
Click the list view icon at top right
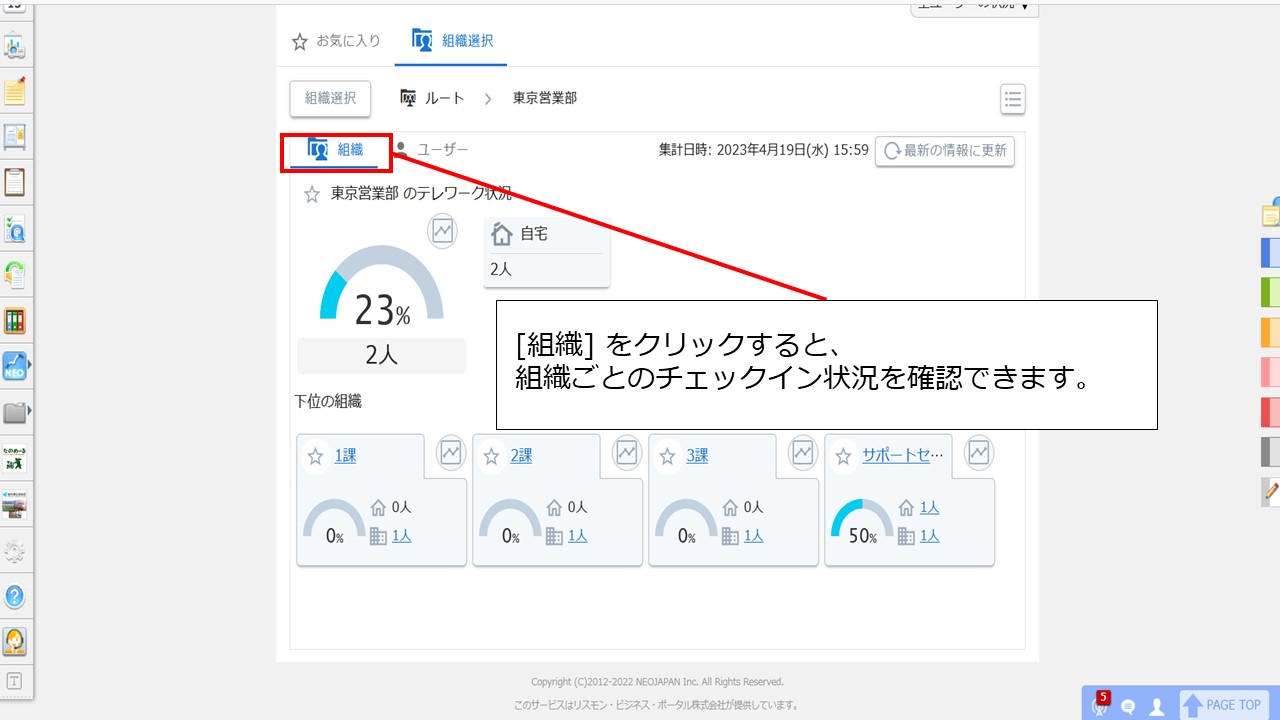1012,99
